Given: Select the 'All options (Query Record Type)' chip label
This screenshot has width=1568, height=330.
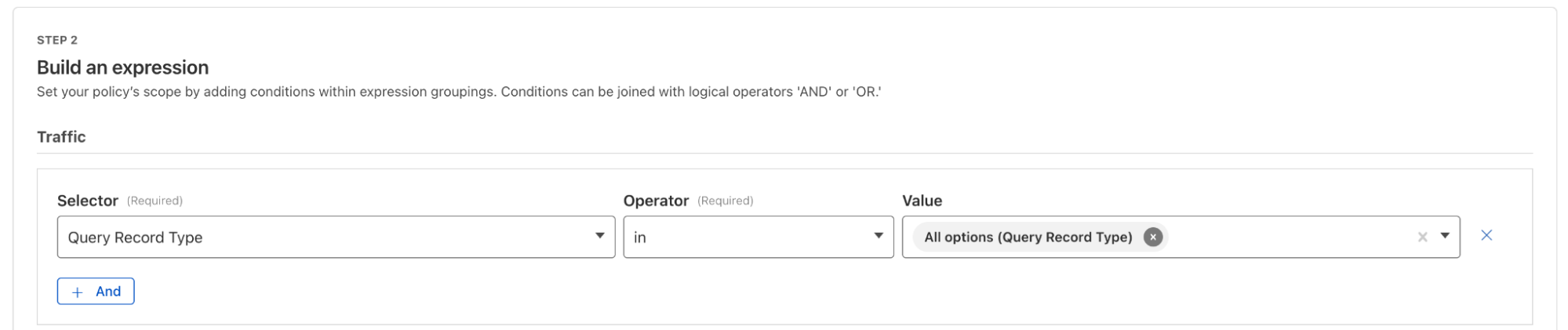Looking at the screenshot, I should 1028,237.
